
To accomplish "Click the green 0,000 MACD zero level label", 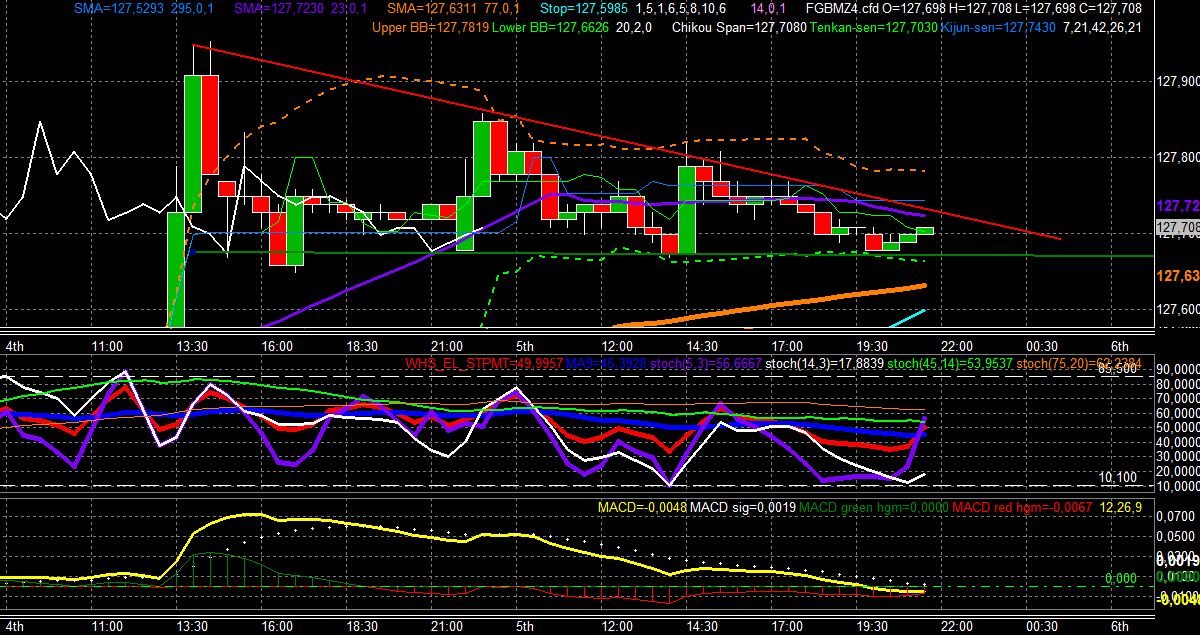I will pos(1121,578).
